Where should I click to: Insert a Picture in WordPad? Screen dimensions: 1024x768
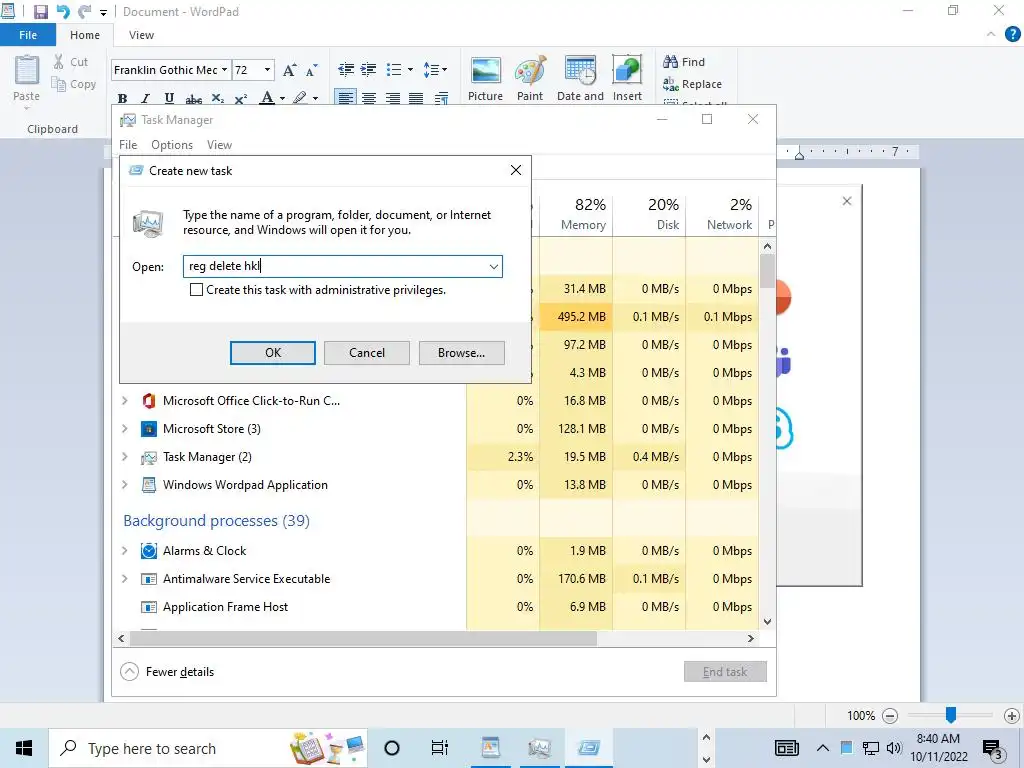(x=485, y=78)
